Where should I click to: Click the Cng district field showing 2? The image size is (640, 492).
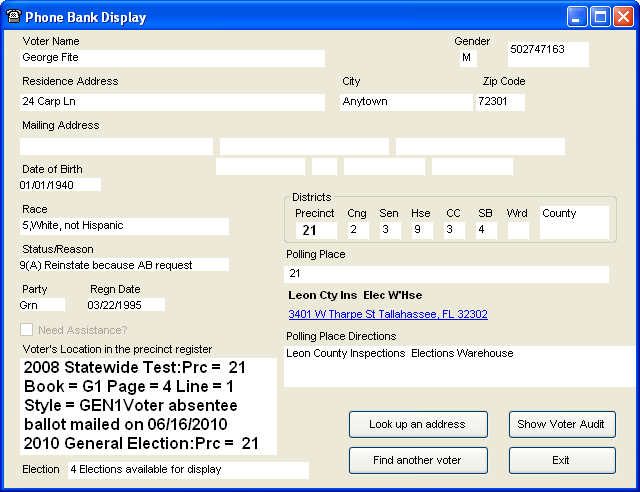(358, 230)
